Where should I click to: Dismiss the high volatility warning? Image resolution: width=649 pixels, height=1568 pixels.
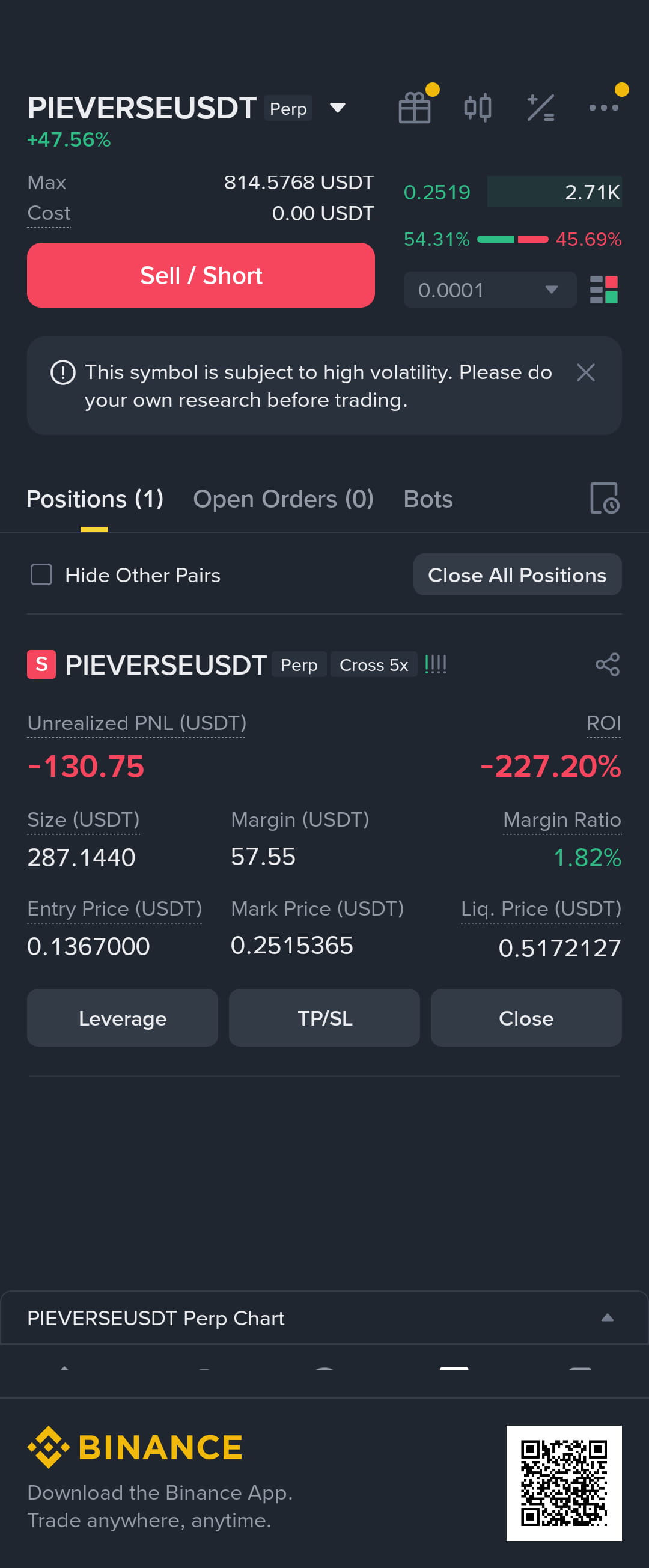[586, 372]
